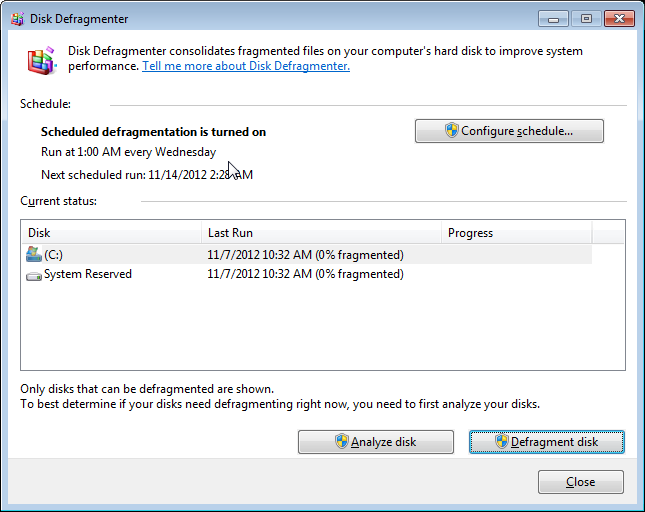Image resolution: width=645 pixels, height=512 pixels.
Task: Click the (C:) drive icon
Action: click(34, 255)
